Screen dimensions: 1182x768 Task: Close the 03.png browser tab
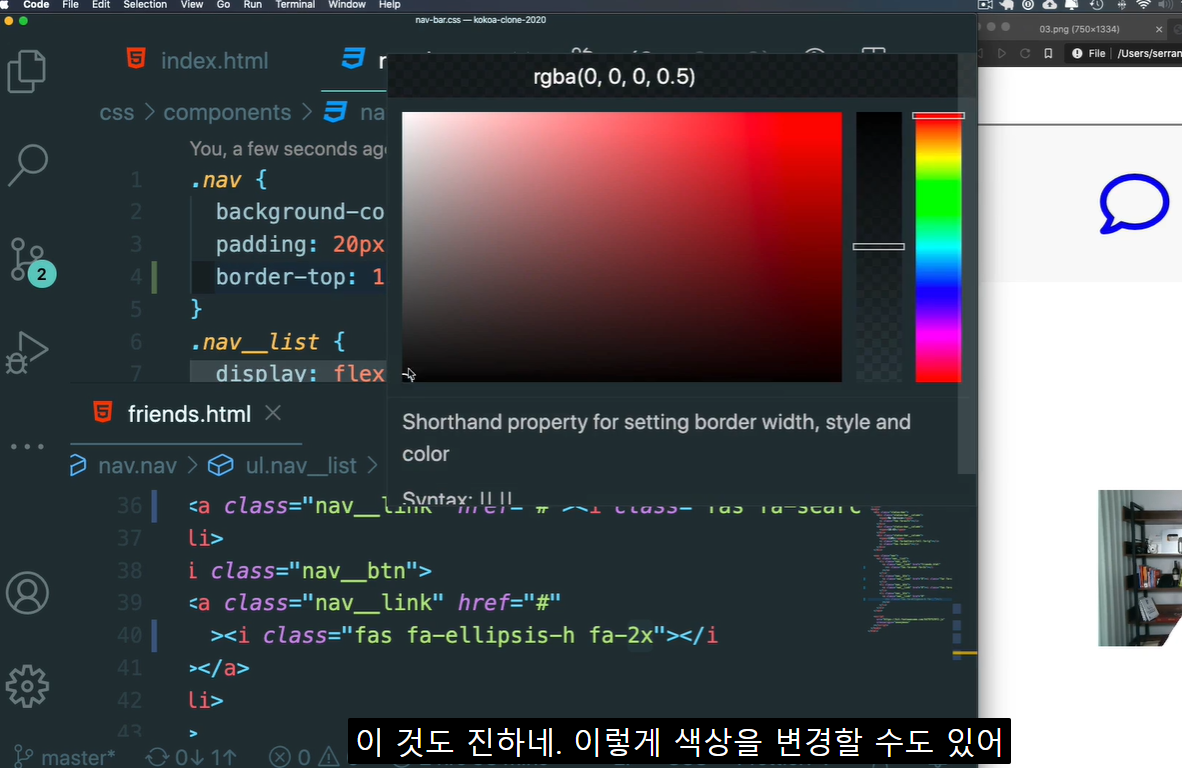click(x=1159, y=29)
